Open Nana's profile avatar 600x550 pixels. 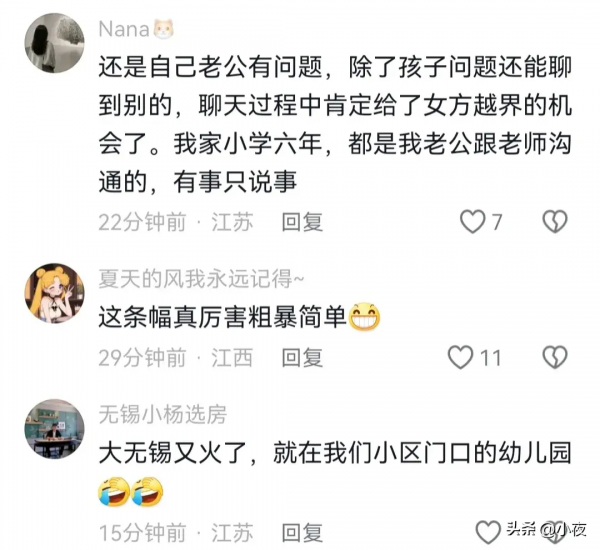point(54,43)
